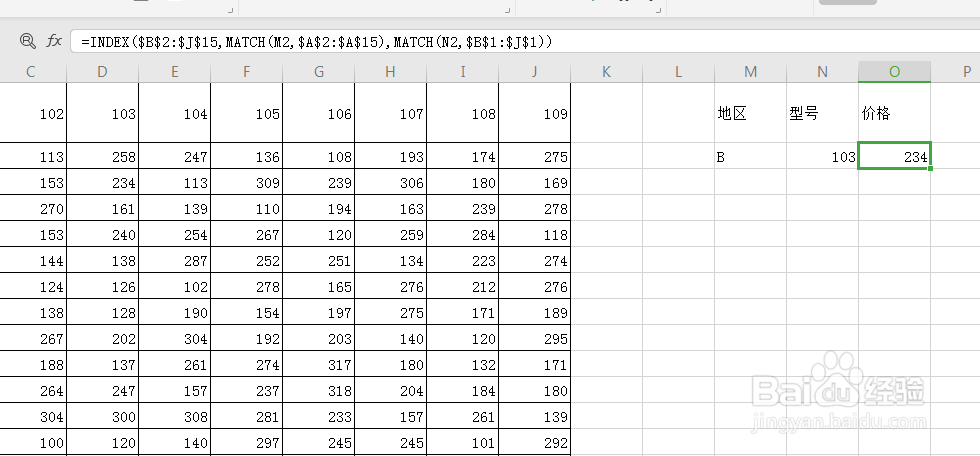
Task: Select cell with value 194
Action: [x=319, y=208]
